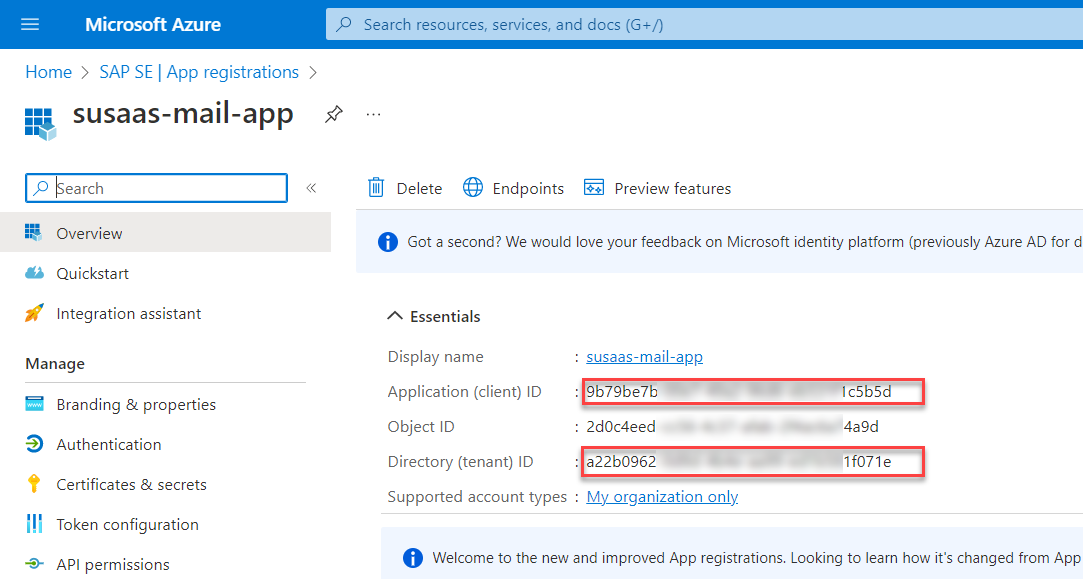This screenshot has width=1083, height=579.
Task: Click the Directory (tenant) ID label
Action: pyautogui.click(x=460, y=462)
